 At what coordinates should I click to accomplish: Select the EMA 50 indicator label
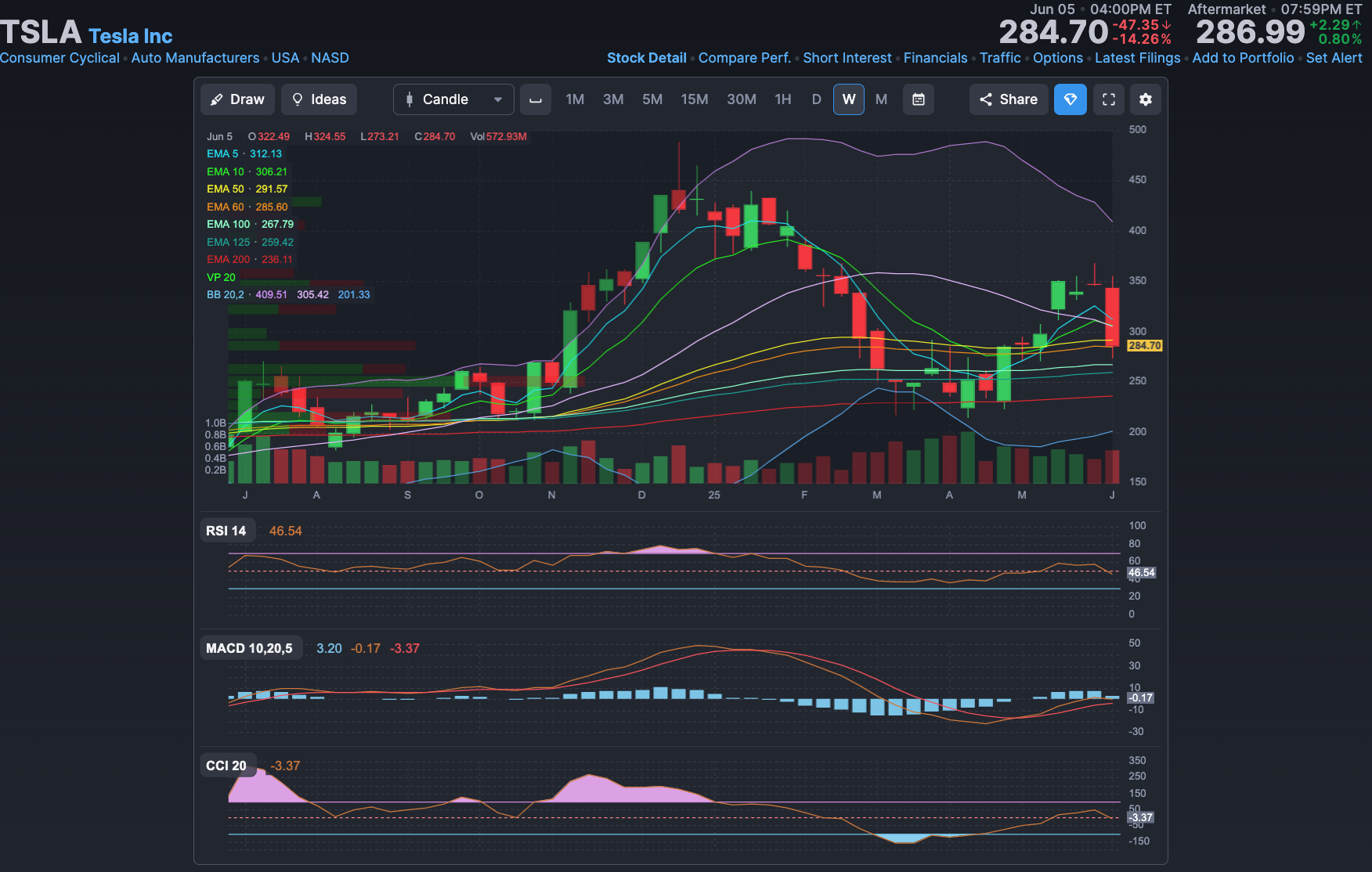click(x=226, y=189)
